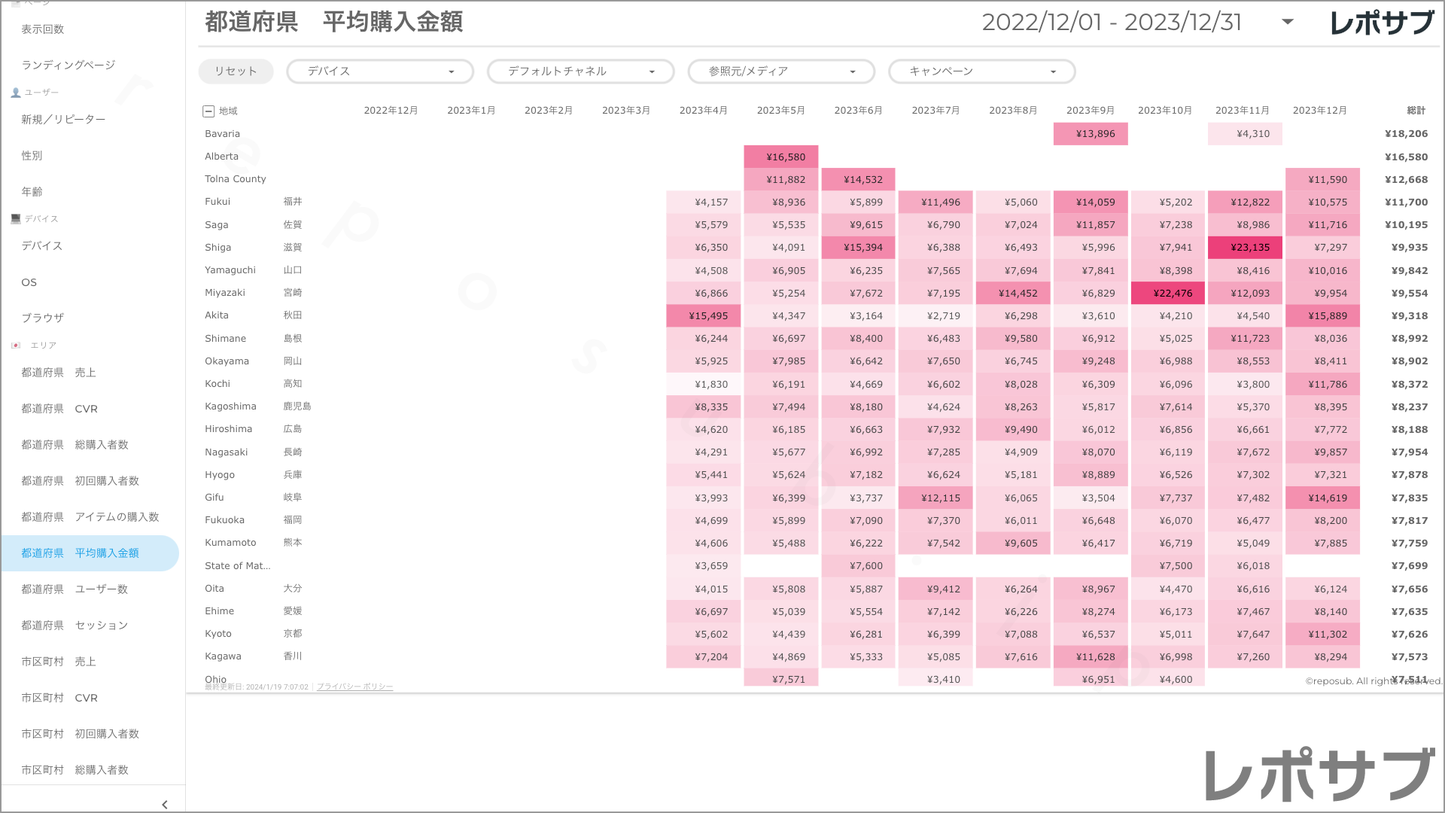The height and width of the screenshot is (813, 1445).
Task: Click the レポサブ logo in the header
Action: point(1381,23)
